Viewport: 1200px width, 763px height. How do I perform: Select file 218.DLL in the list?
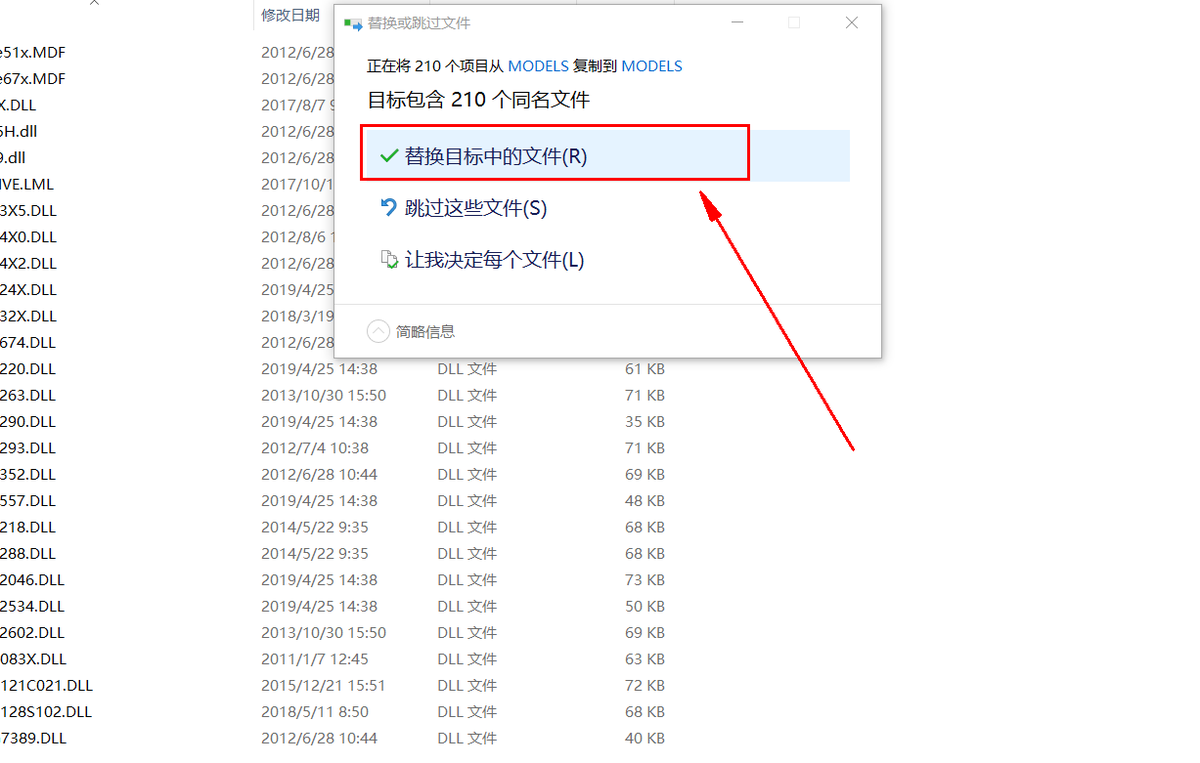click(28, 527)
